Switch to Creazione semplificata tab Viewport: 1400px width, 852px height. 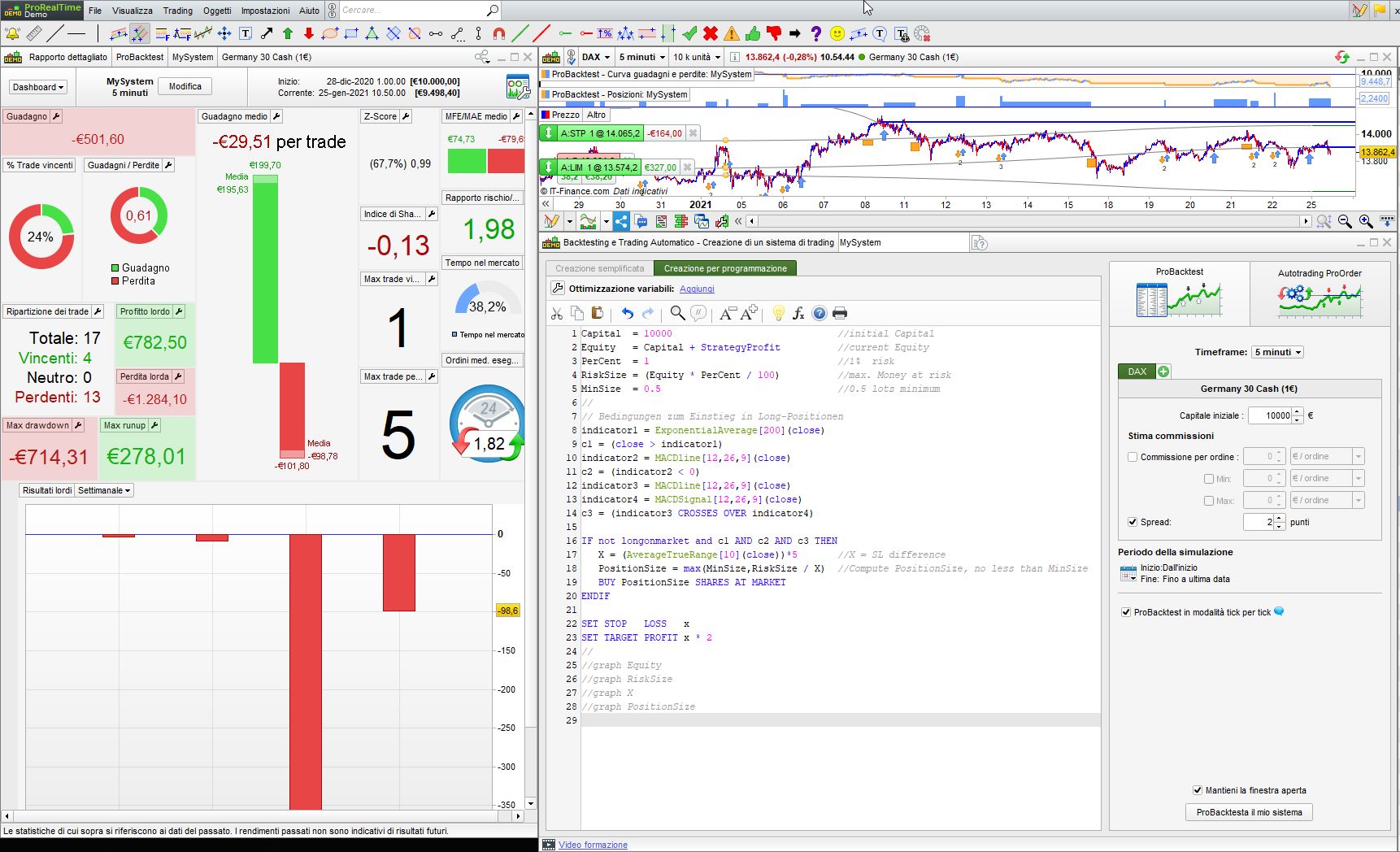599,268
